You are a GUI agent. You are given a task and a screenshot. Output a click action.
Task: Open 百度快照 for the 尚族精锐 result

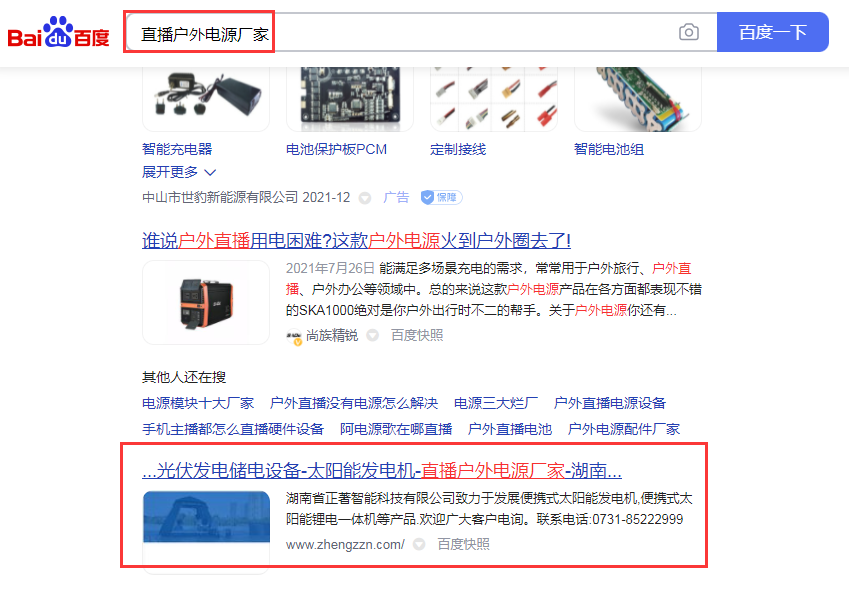417,336
